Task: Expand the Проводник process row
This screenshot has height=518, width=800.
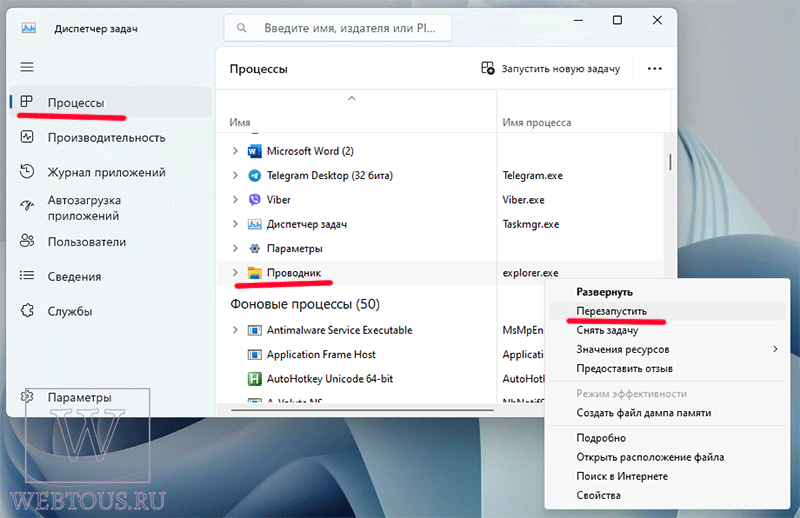Action: point(235,273)
